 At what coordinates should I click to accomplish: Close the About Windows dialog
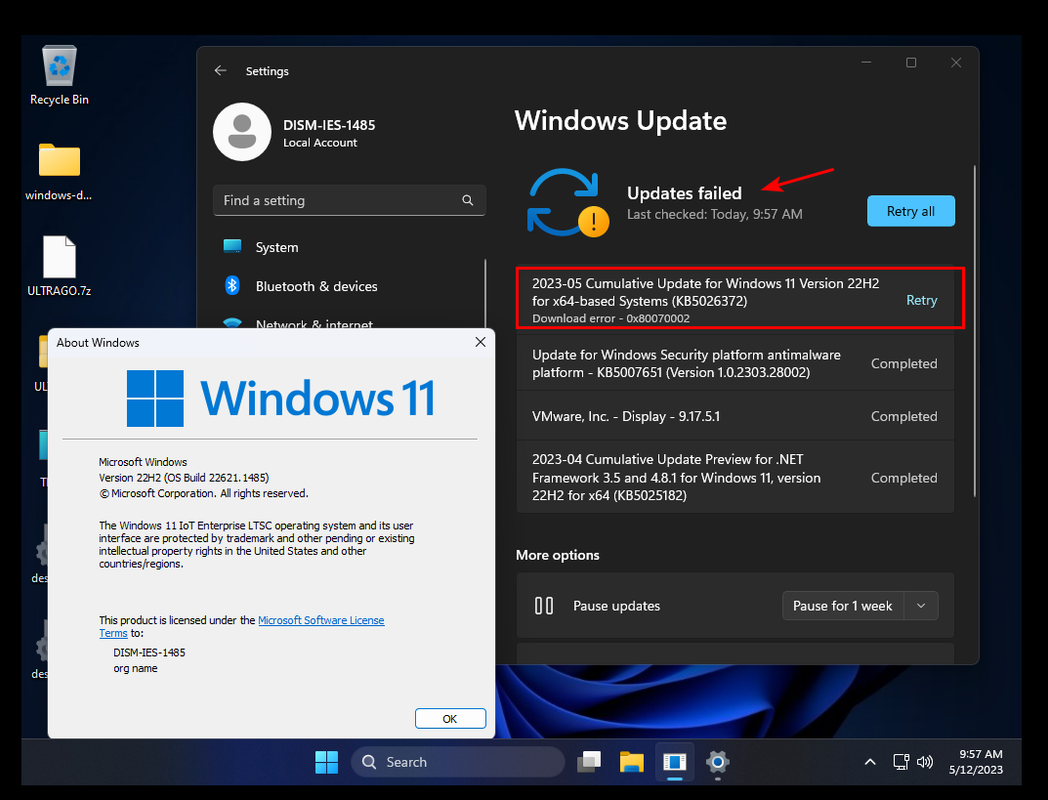tap(480, 342)
